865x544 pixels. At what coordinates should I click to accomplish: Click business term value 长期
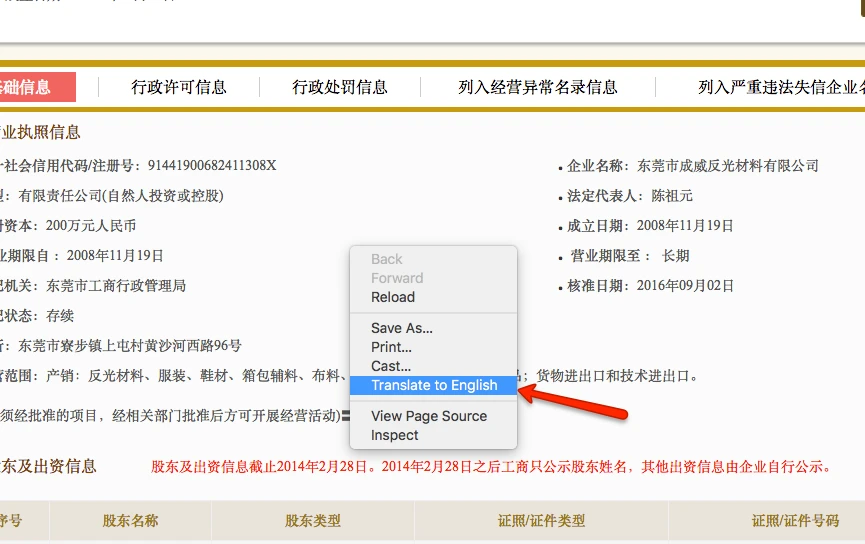(675, 256)
